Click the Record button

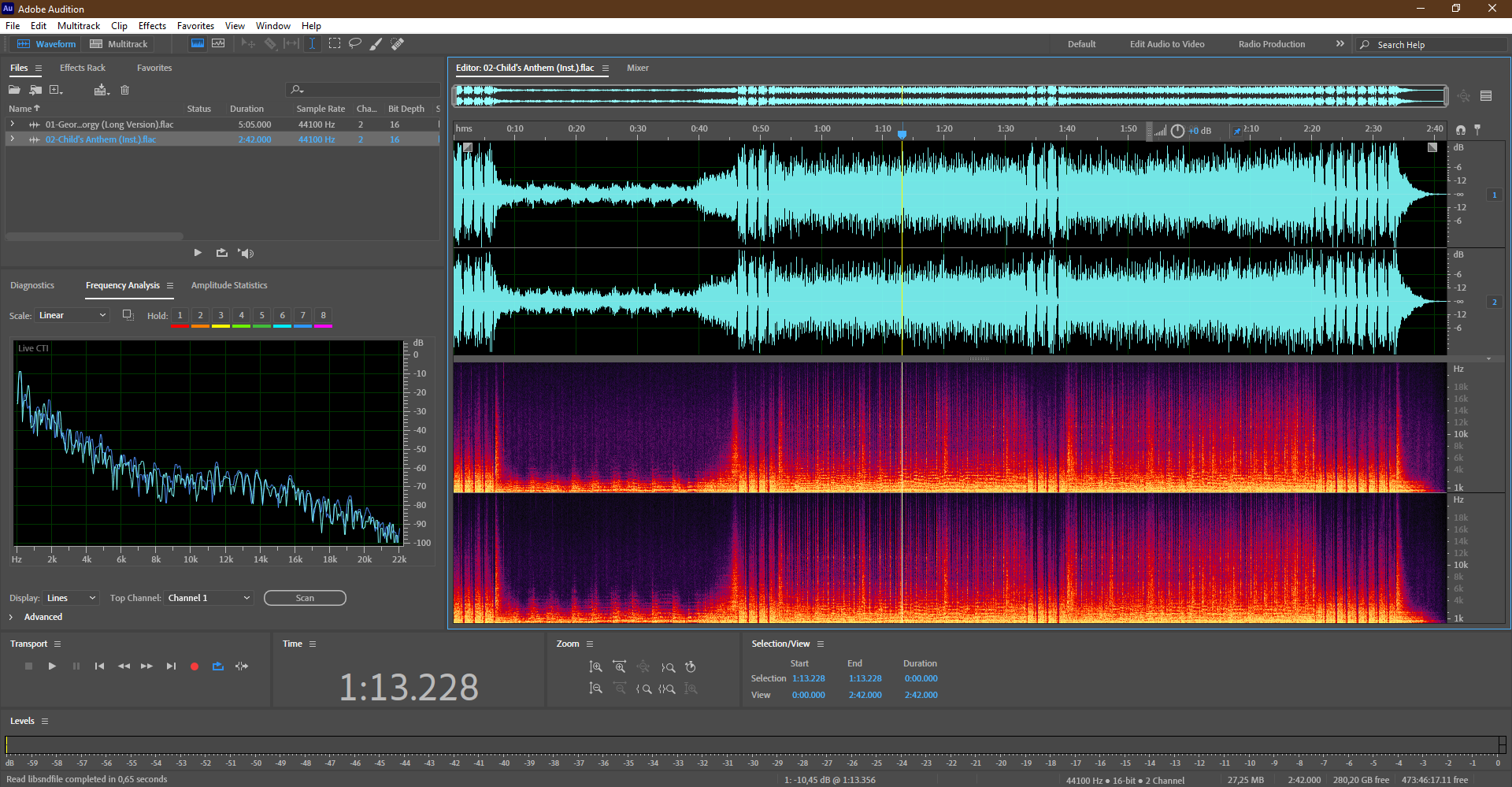pos(195,666)
